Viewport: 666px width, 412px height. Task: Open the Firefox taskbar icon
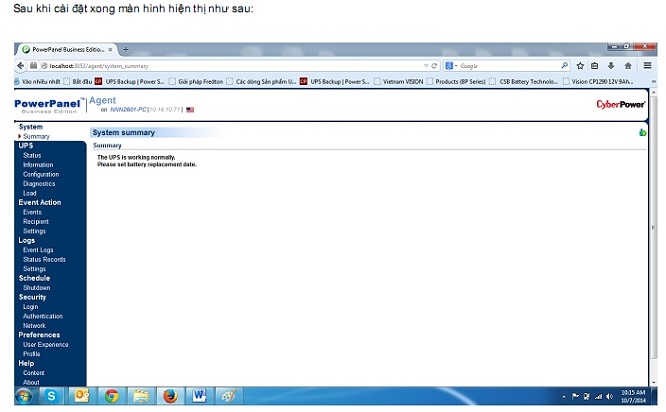pyautogui.click(x=169, y=395)
